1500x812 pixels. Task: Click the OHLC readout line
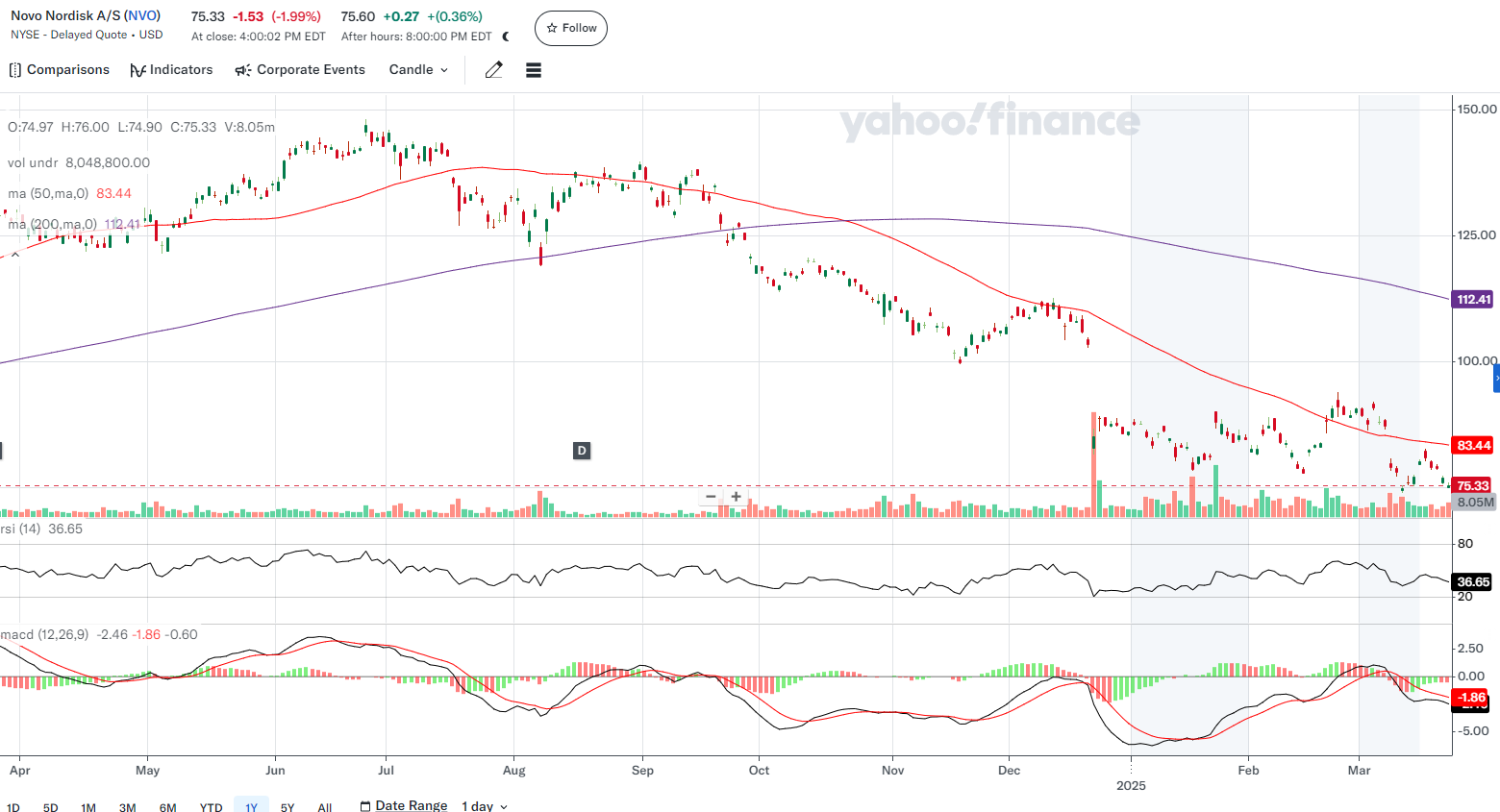(x=141, y=127)
